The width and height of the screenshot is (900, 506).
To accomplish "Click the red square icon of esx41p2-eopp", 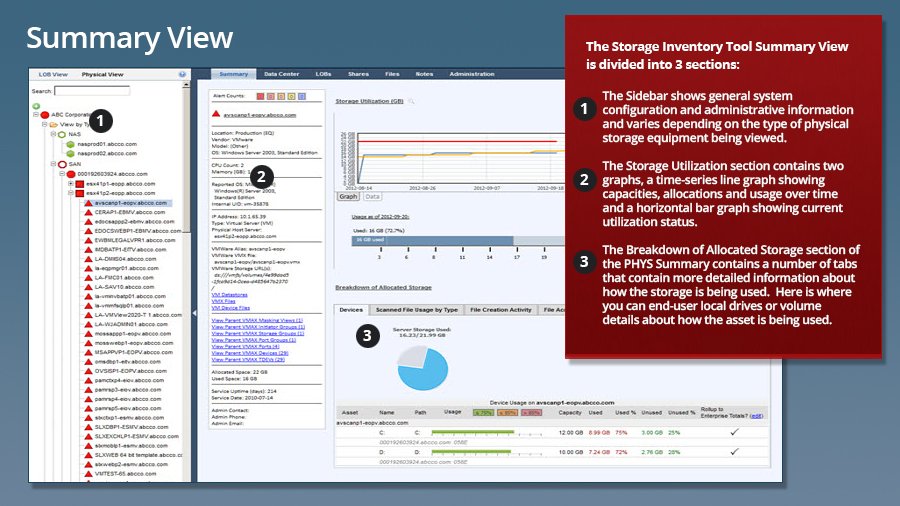I will [80, 193].
